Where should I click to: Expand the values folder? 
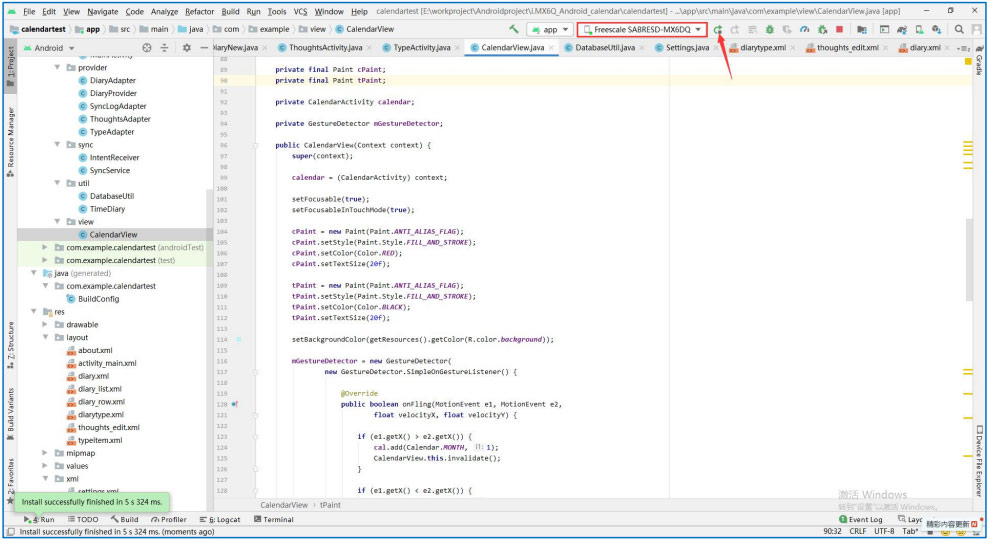click(x=45, y=466)
